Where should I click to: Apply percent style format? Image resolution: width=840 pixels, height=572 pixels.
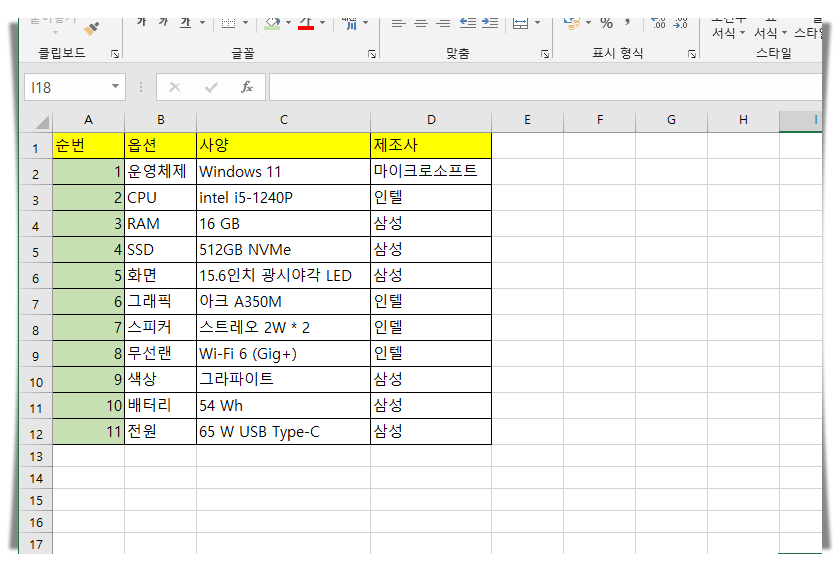coord(606,22)
